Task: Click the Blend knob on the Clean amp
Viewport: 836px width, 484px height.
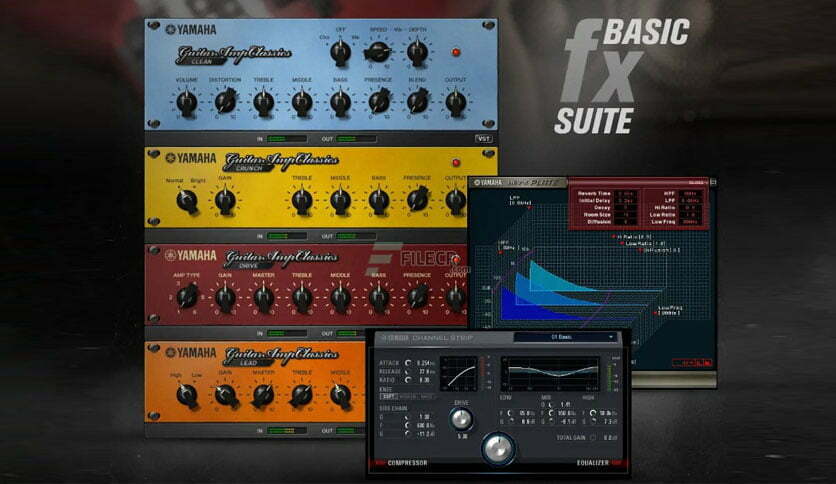Action: tap(417, 101)
